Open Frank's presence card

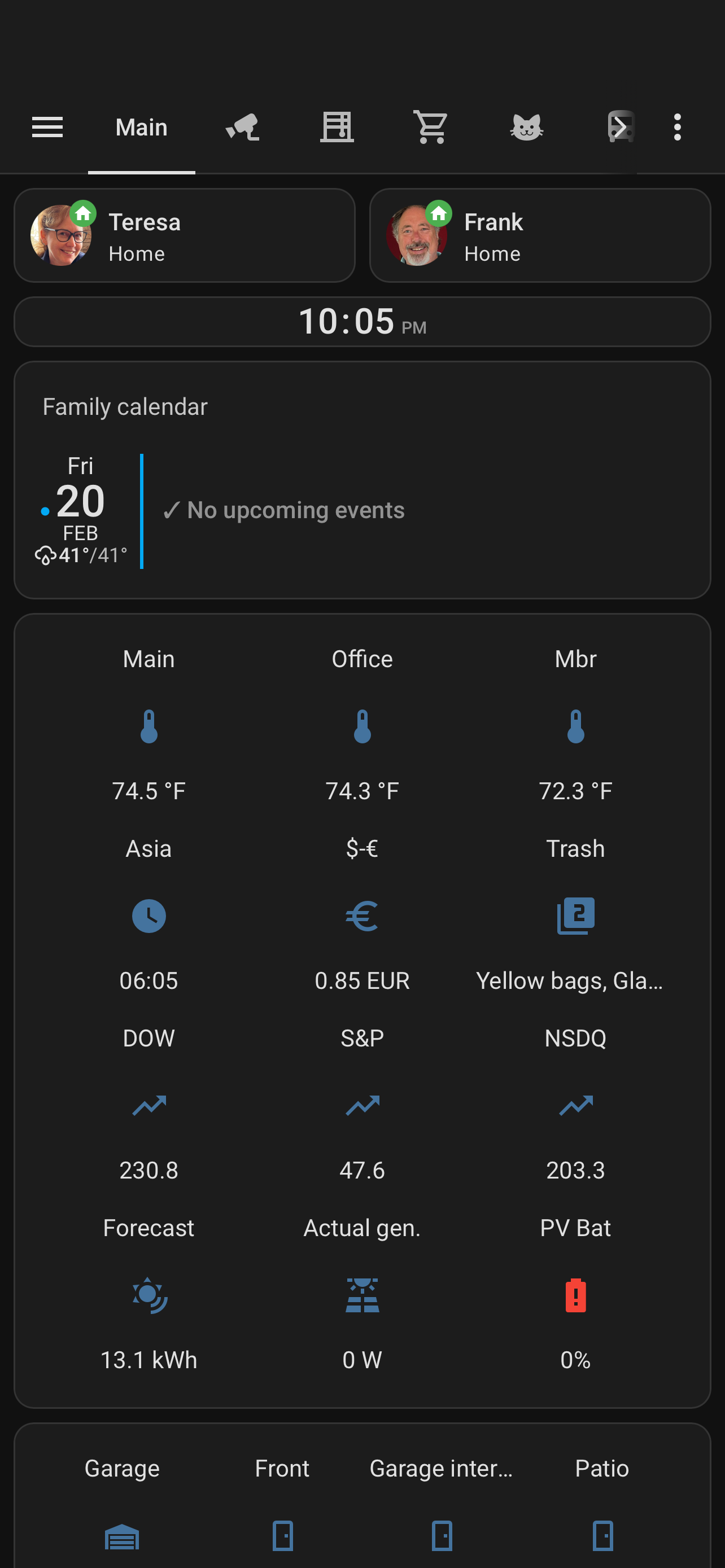tap(540, 235)
